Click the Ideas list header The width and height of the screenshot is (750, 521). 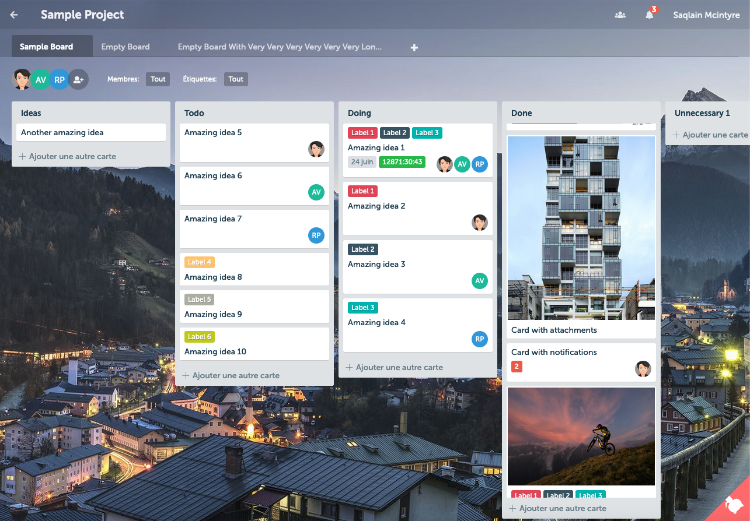(31, 113)
